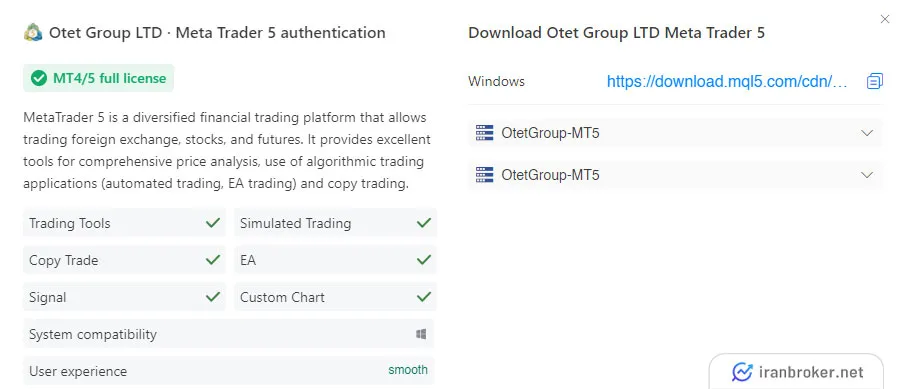Click the 'Simulated Trading' feature label
The height and width of the screenshot is (389, 907).
coord(296,223)
